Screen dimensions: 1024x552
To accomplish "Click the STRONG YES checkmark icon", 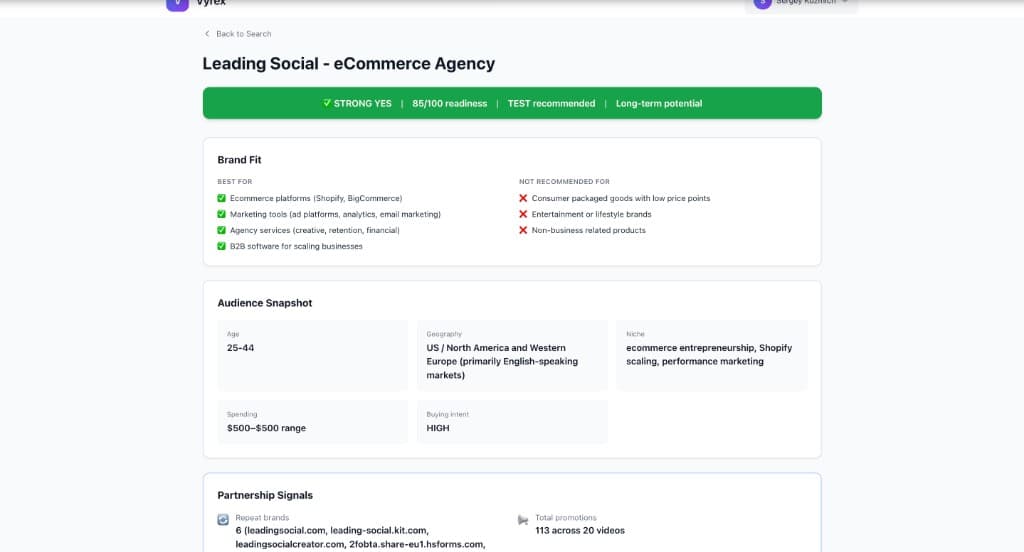I will (x=327, y=103).
